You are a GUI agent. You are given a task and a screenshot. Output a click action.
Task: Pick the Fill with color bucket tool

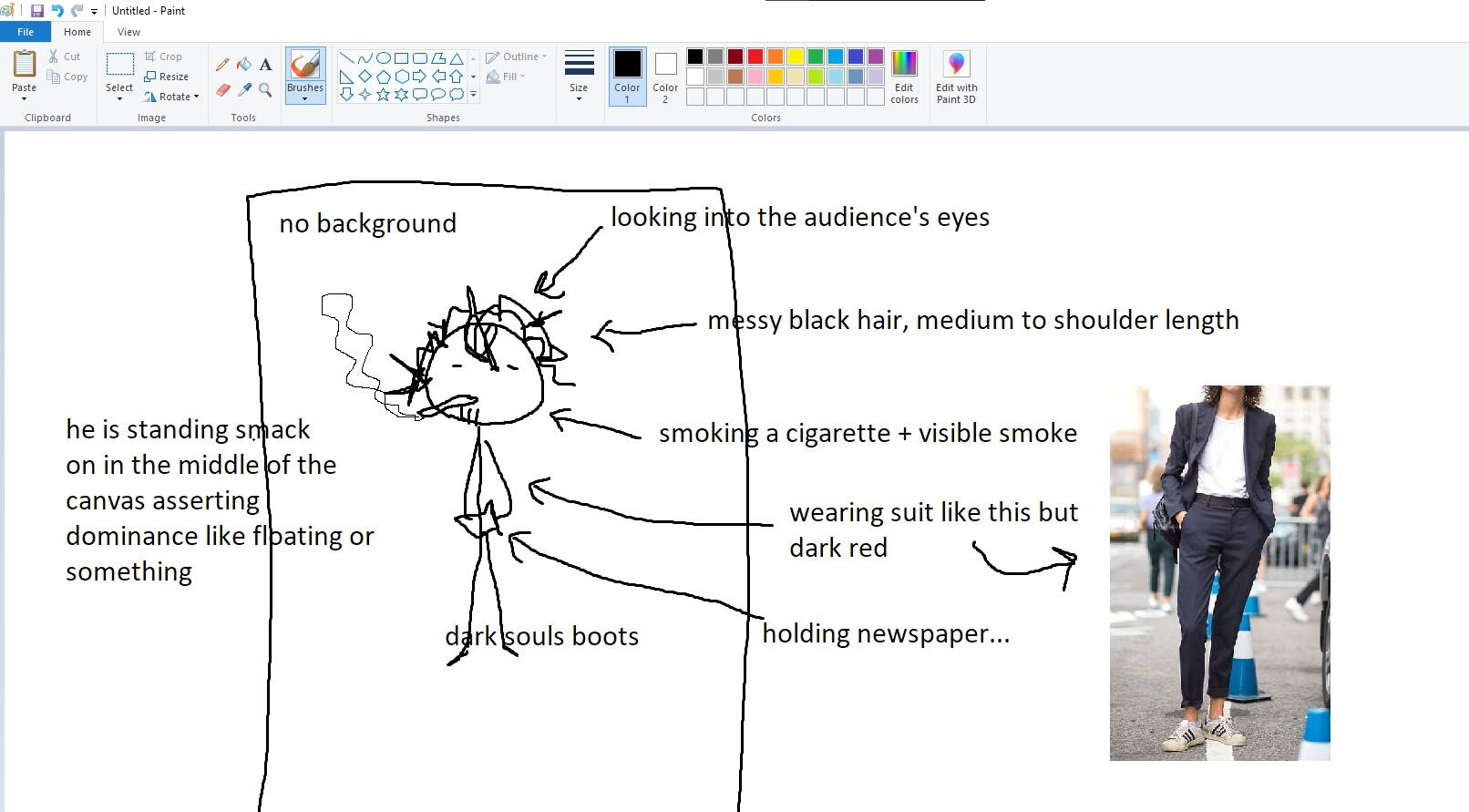click(244, 65)
